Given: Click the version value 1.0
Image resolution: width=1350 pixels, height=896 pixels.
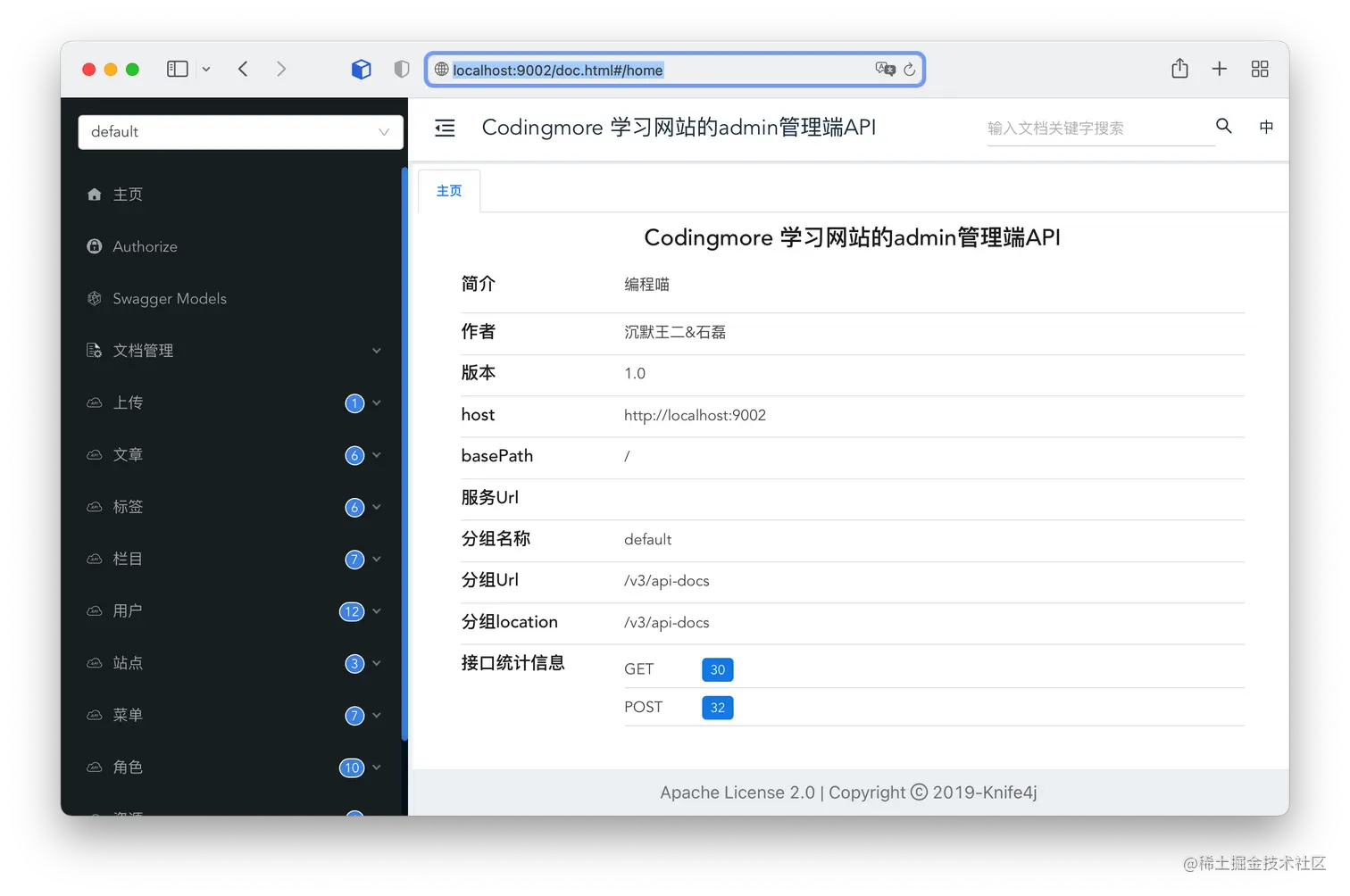Looking at the screenshot, I should coord(635,374).
